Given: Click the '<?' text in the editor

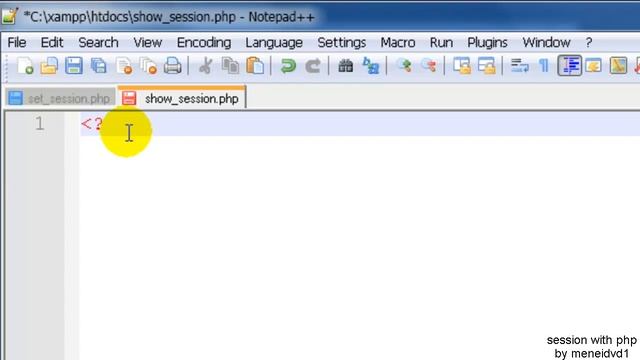Looking at the screenshot, I should point(91,124).
